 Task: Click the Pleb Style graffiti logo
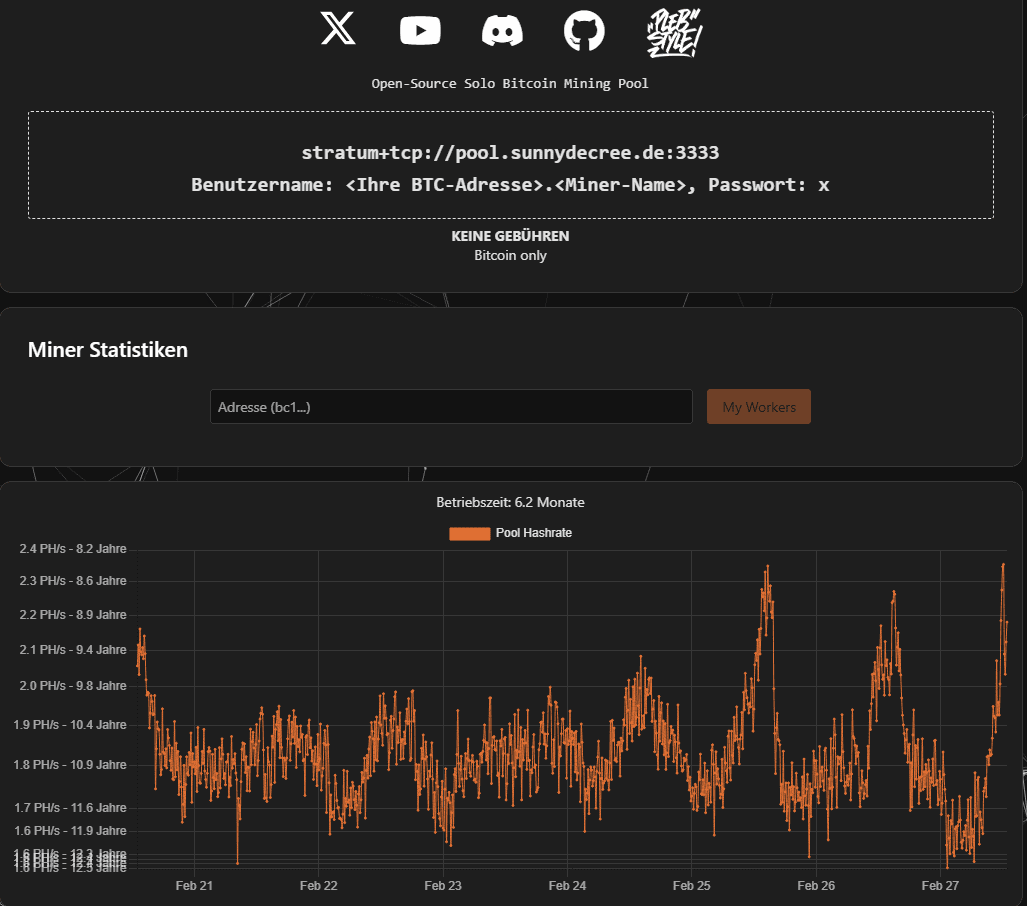click(x=674, y=31)
